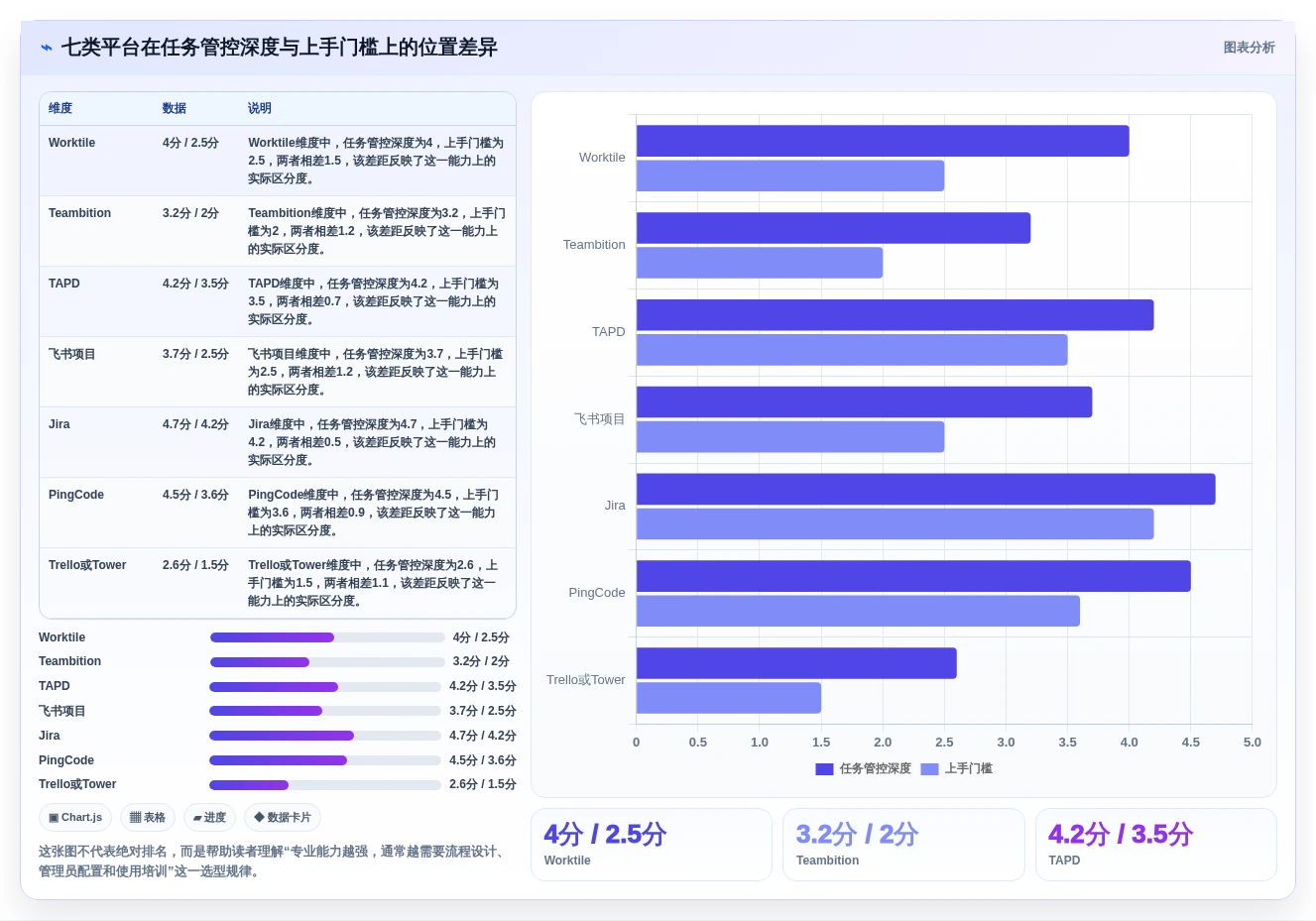Image resolution: width=1316 pixels, height=921 pixels.
Task: Click the 维度 column header
Action: 60,109
